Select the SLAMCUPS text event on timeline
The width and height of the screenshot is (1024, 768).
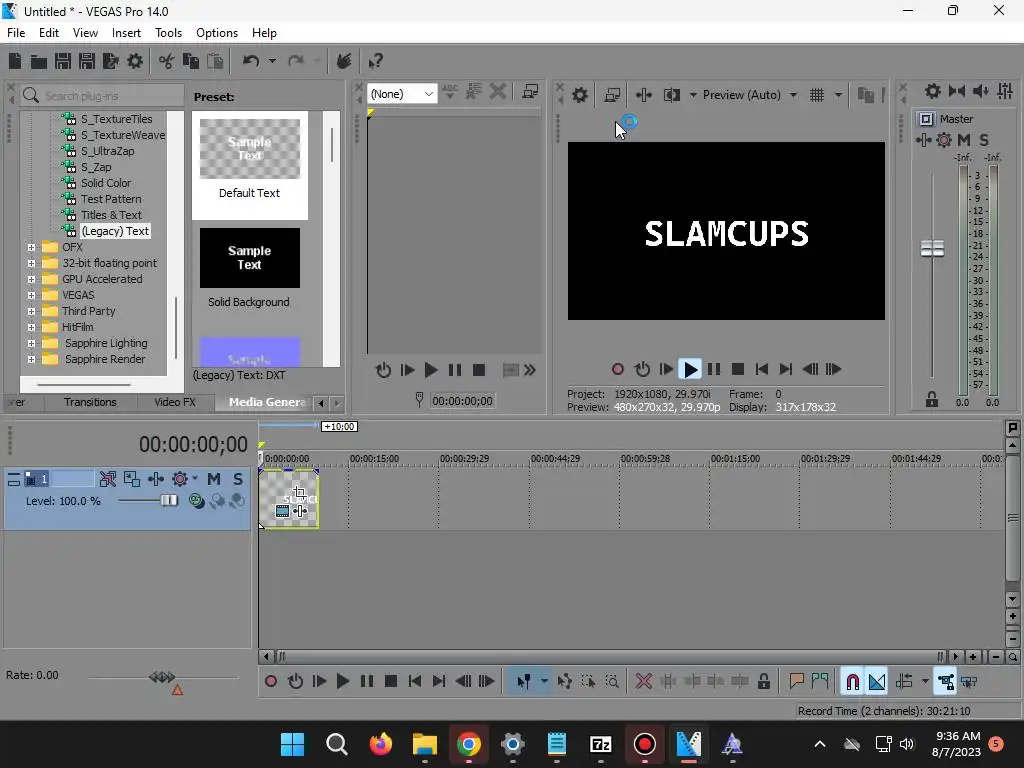(289, 499)
